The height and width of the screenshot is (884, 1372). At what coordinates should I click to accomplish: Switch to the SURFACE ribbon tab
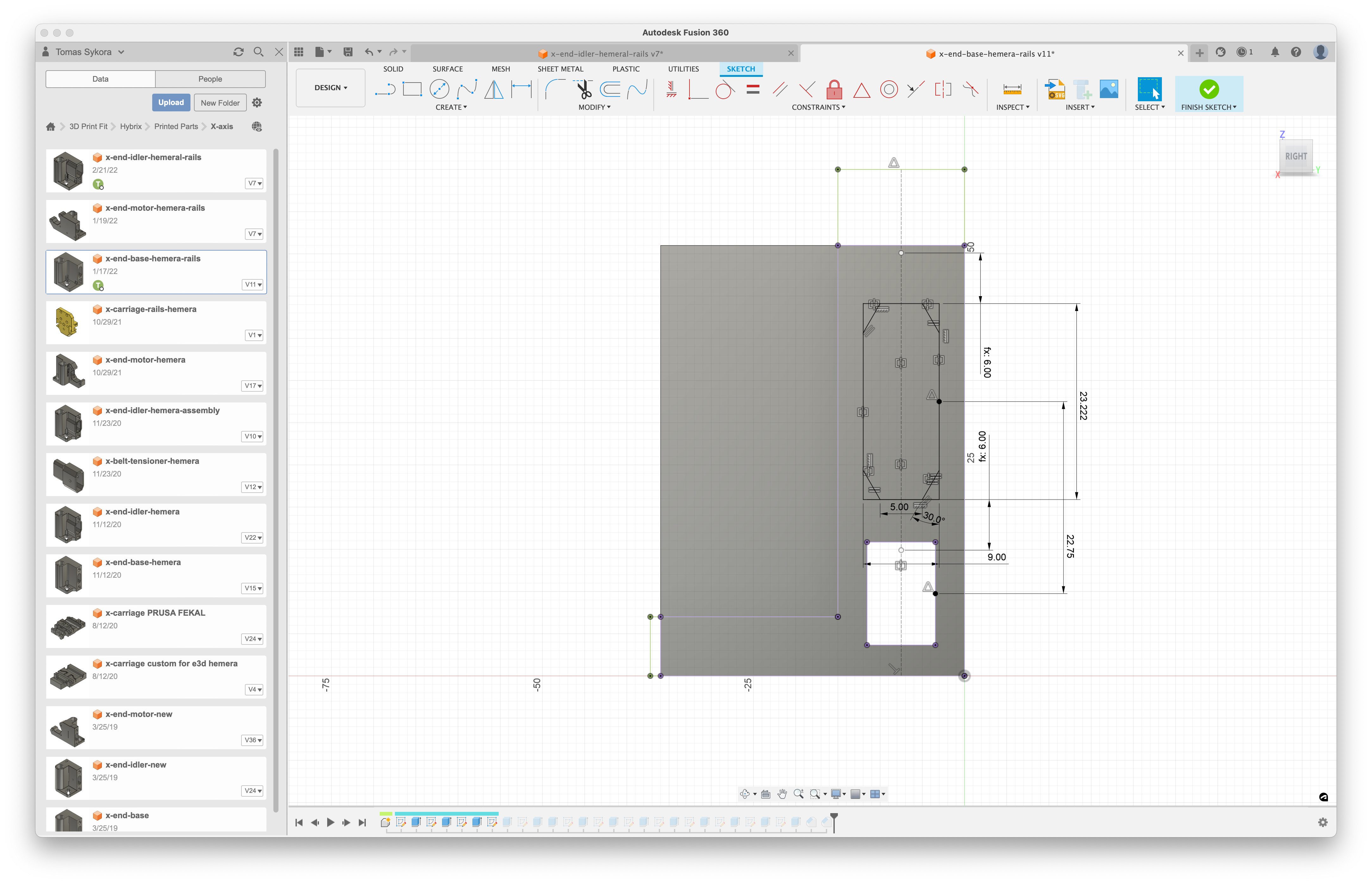[x=447, y=69]
